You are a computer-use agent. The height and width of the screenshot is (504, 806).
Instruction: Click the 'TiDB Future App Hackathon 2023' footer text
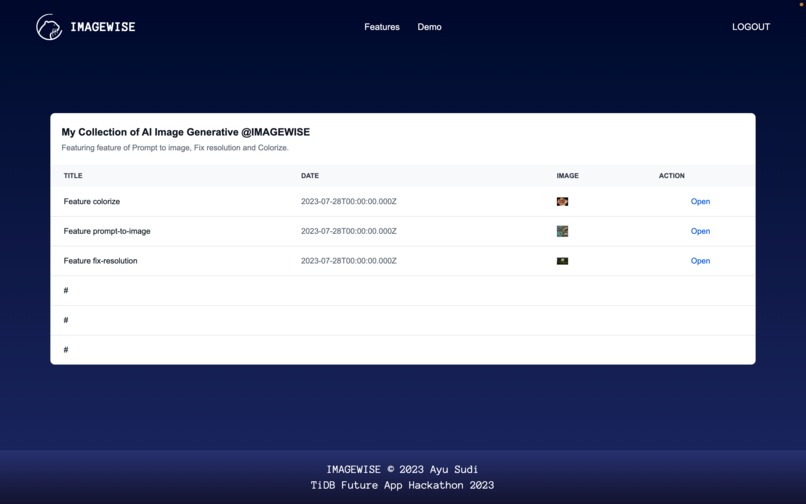[402, 485]
